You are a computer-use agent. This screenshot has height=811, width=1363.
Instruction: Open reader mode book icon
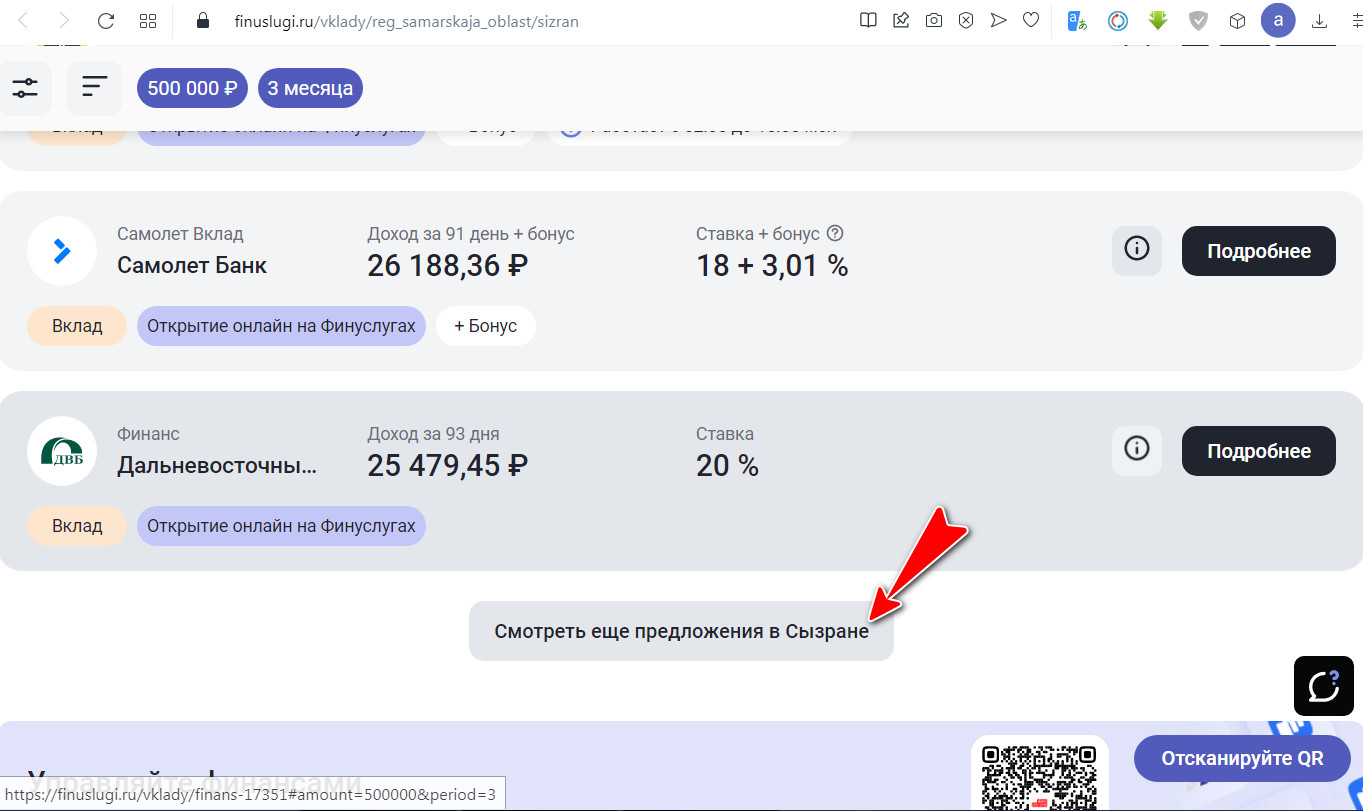869,21
